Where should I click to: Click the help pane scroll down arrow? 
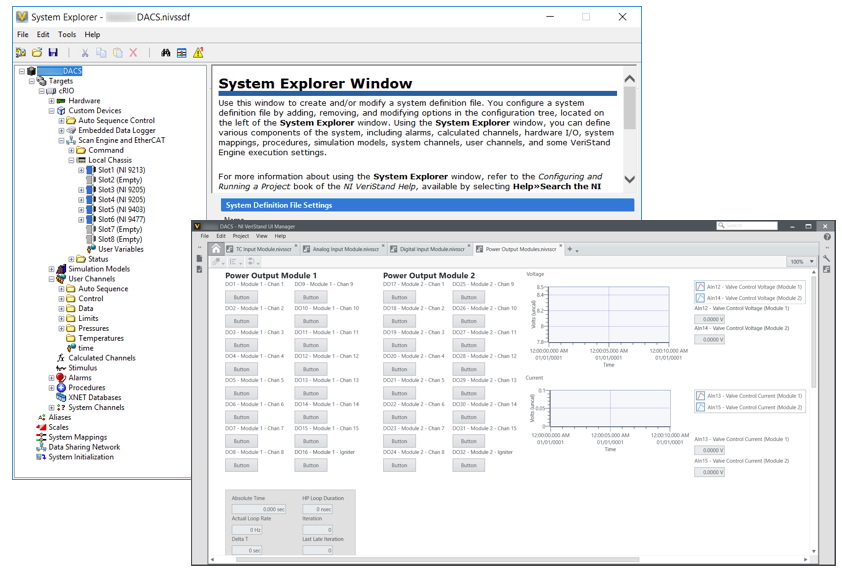(x=630, y=179)
